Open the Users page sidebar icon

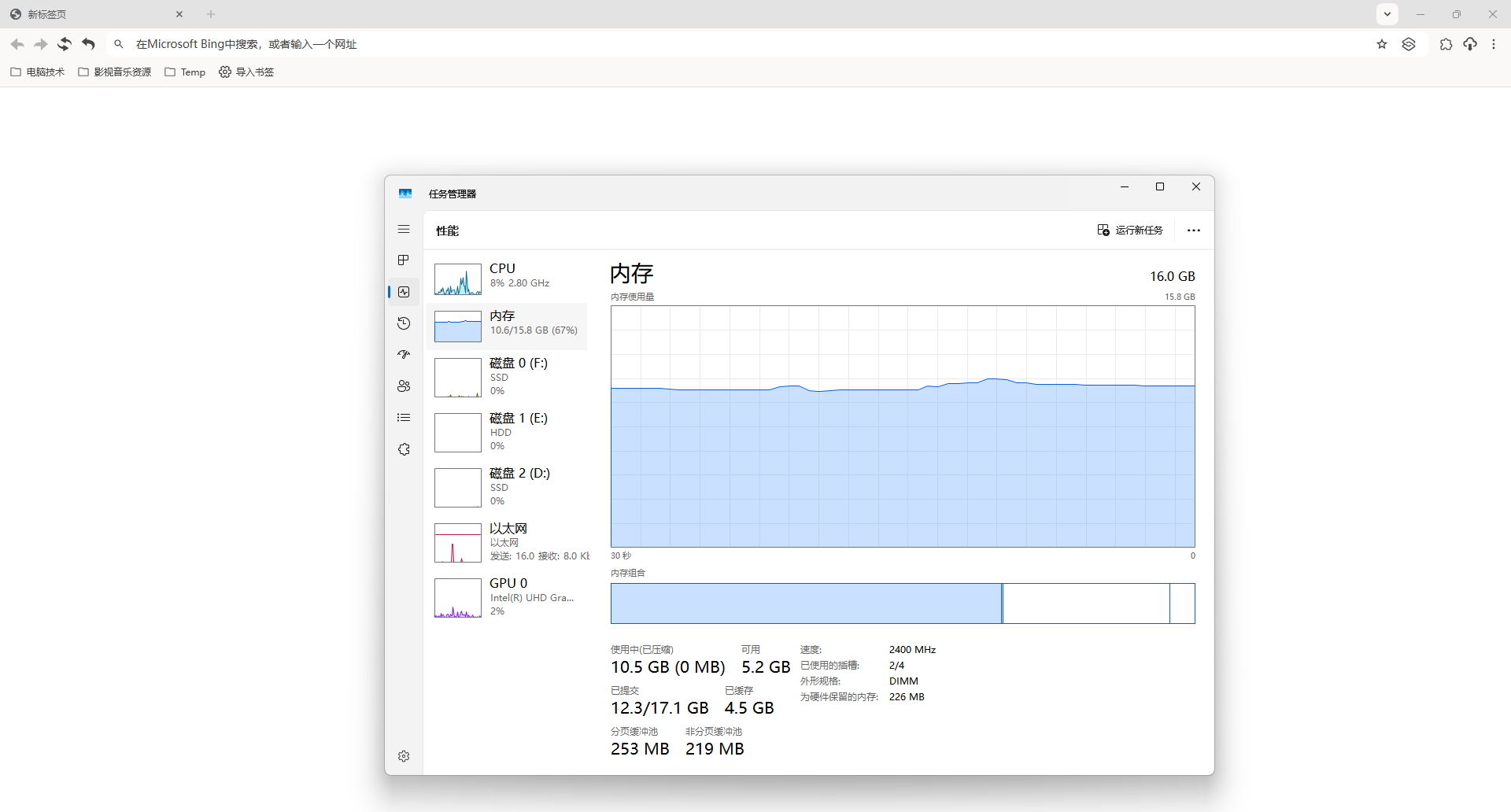click(404, 386)
